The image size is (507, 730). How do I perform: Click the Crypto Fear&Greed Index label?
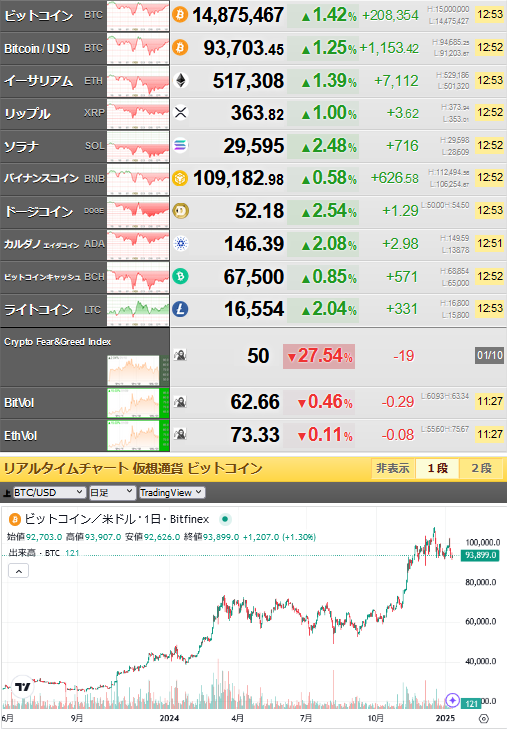click(x=58, y=342)
